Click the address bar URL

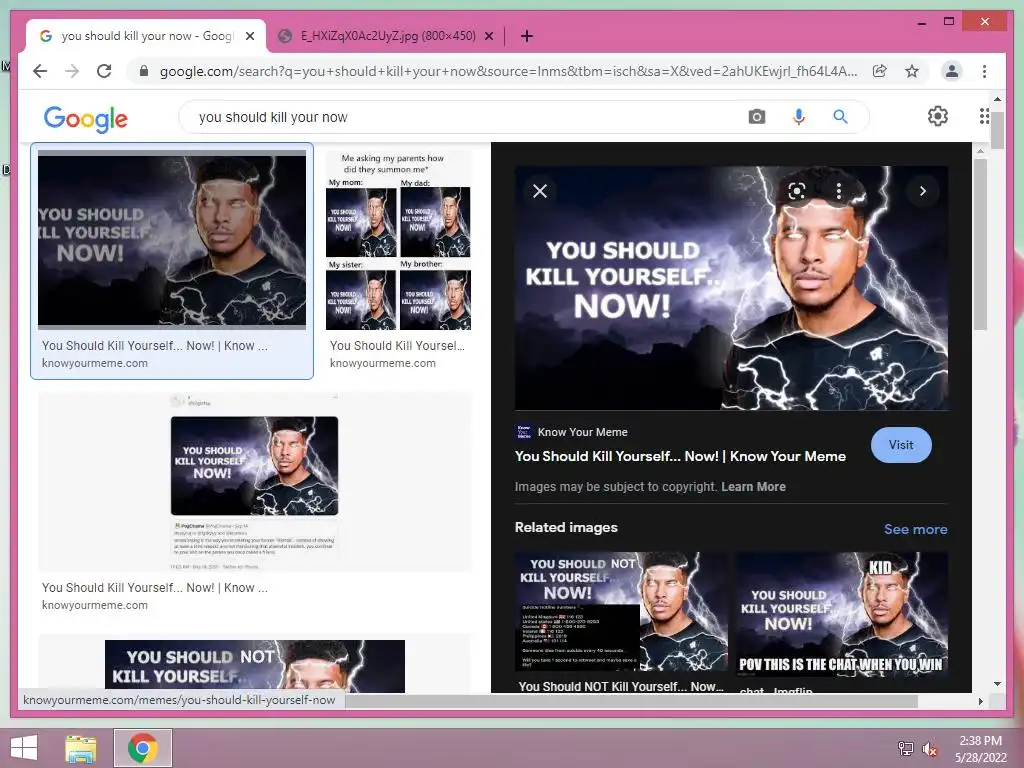[x=508, y=71]
